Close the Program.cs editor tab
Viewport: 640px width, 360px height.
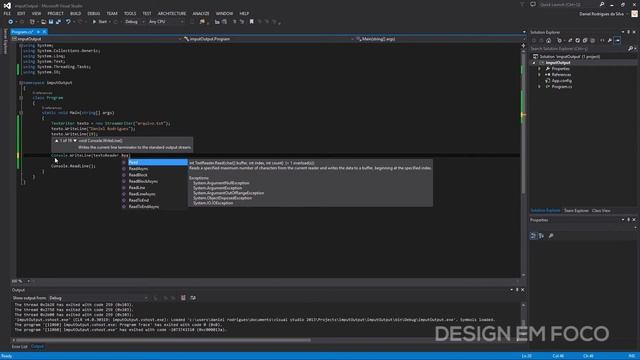point(44,32)
